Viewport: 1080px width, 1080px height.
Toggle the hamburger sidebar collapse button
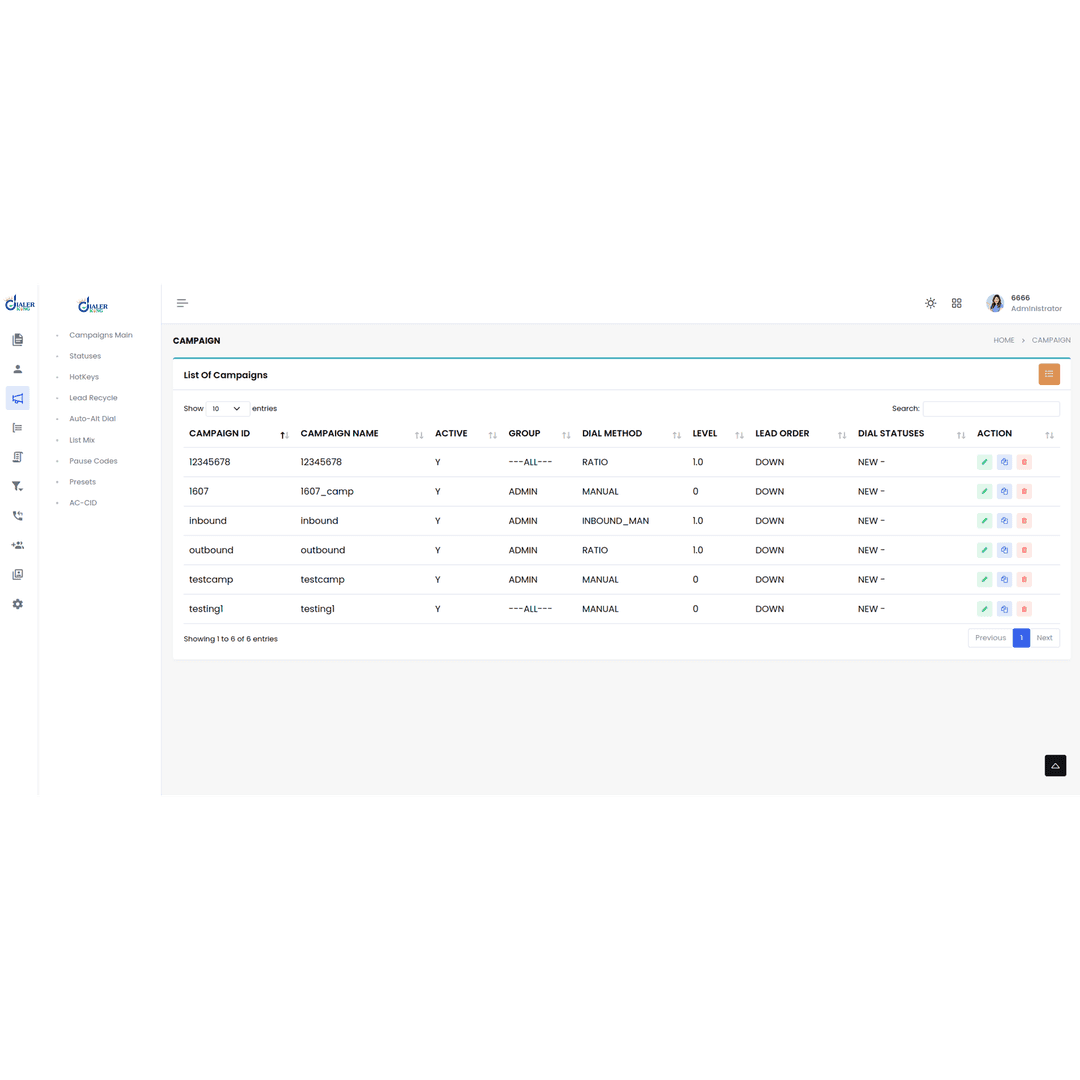(182, 303)
